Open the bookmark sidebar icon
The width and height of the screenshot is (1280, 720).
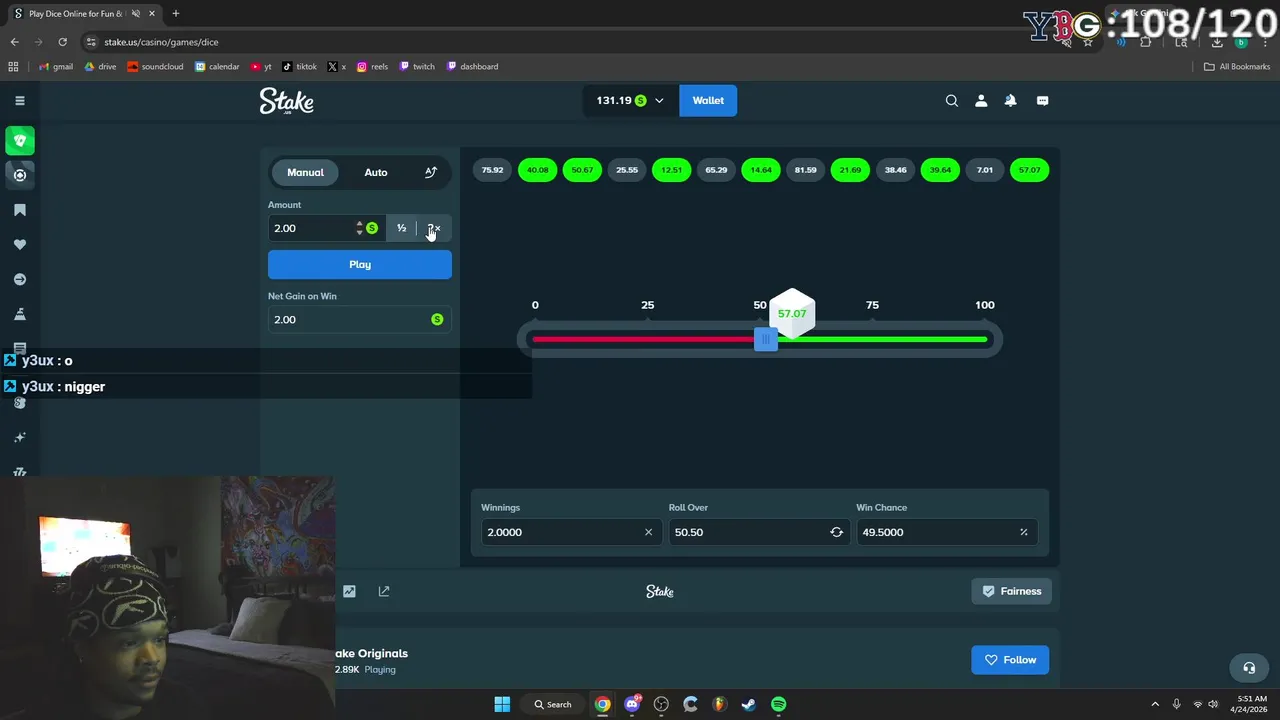(20, 210)
